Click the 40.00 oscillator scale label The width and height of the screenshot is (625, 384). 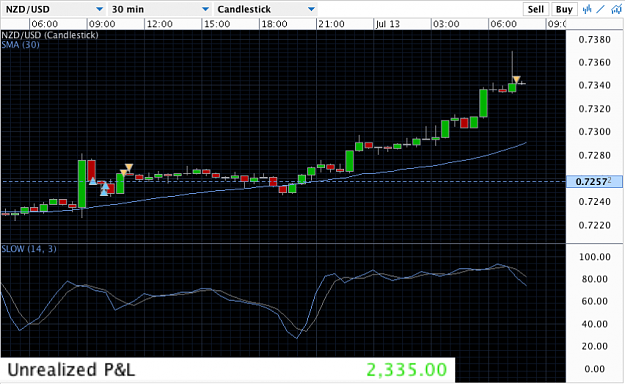coord(595,324)
